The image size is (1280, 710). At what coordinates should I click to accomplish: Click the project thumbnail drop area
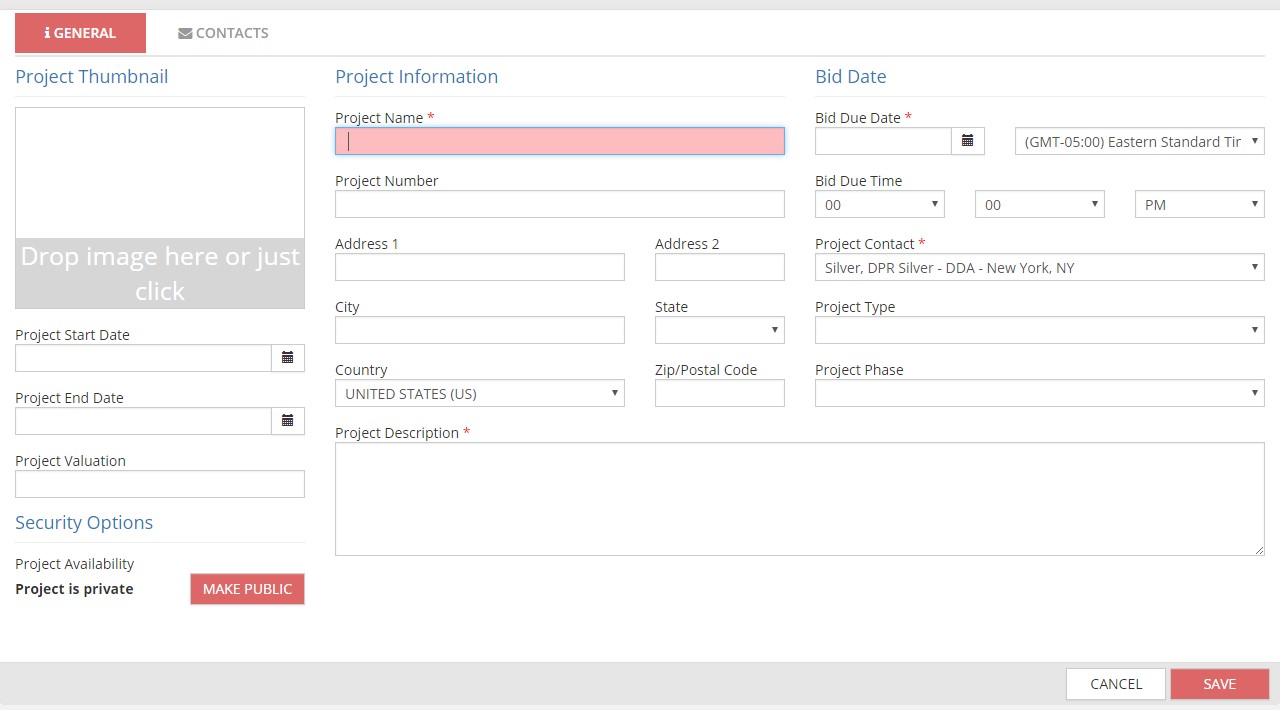(x=160, y=208)
